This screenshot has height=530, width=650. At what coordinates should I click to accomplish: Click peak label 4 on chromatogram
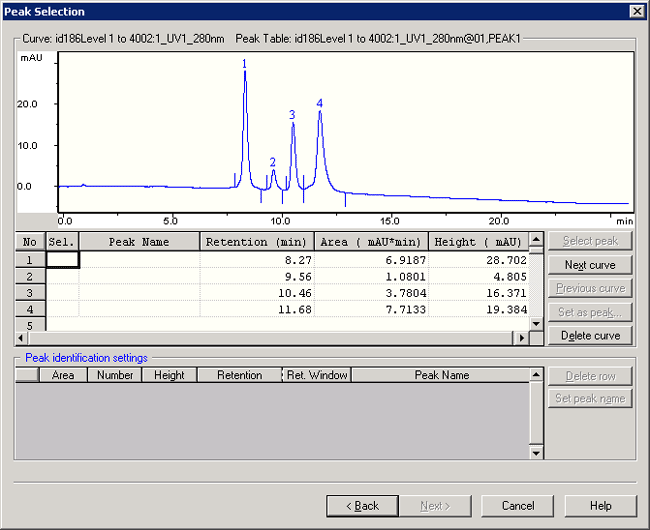(320, 103)
